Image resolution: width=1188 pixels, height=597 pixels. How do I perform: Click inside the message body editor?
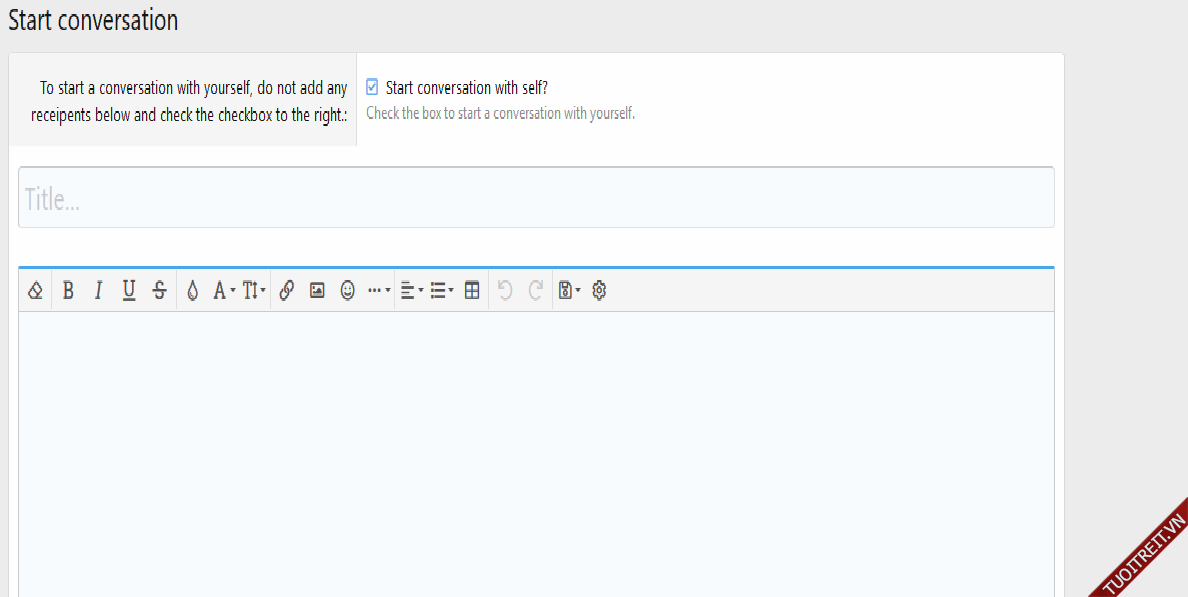coord(536,450)
